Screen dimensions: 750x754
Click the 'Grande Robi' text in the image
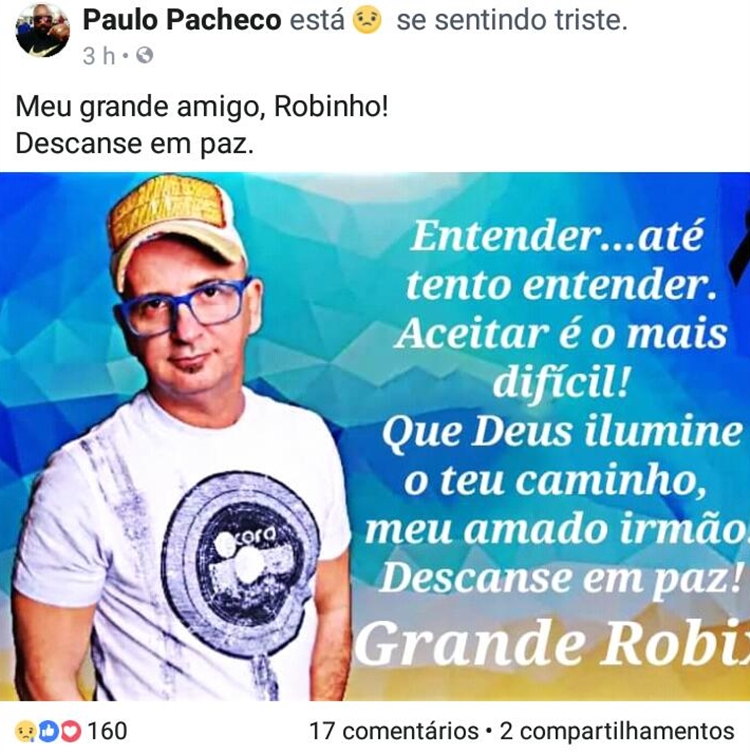coord(552,643)
